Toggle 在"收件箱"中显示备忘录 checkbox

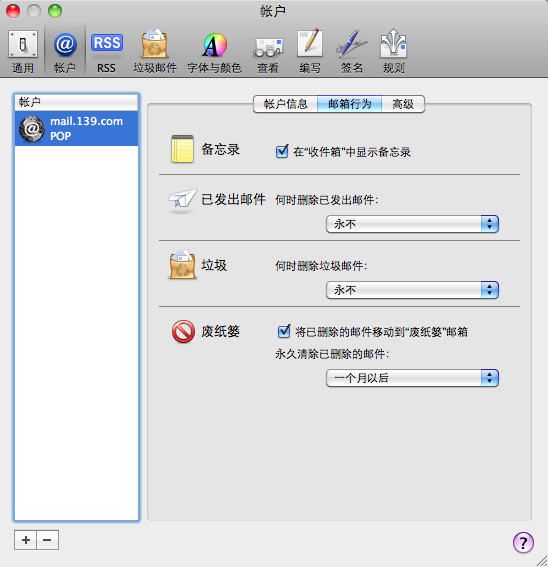click(282, 152)
